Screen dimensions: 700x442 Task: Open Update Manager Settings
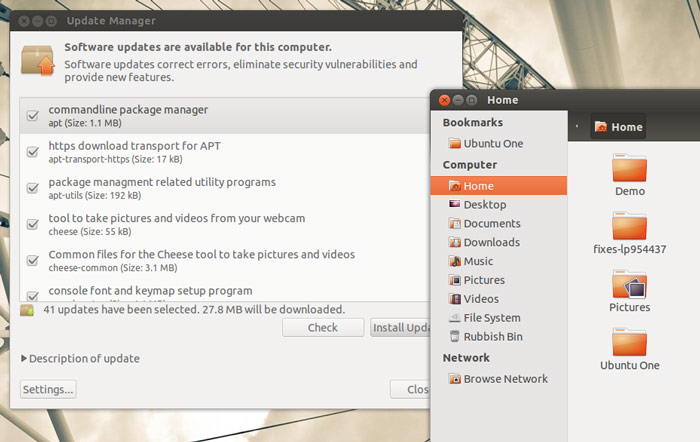click(48, 389)
